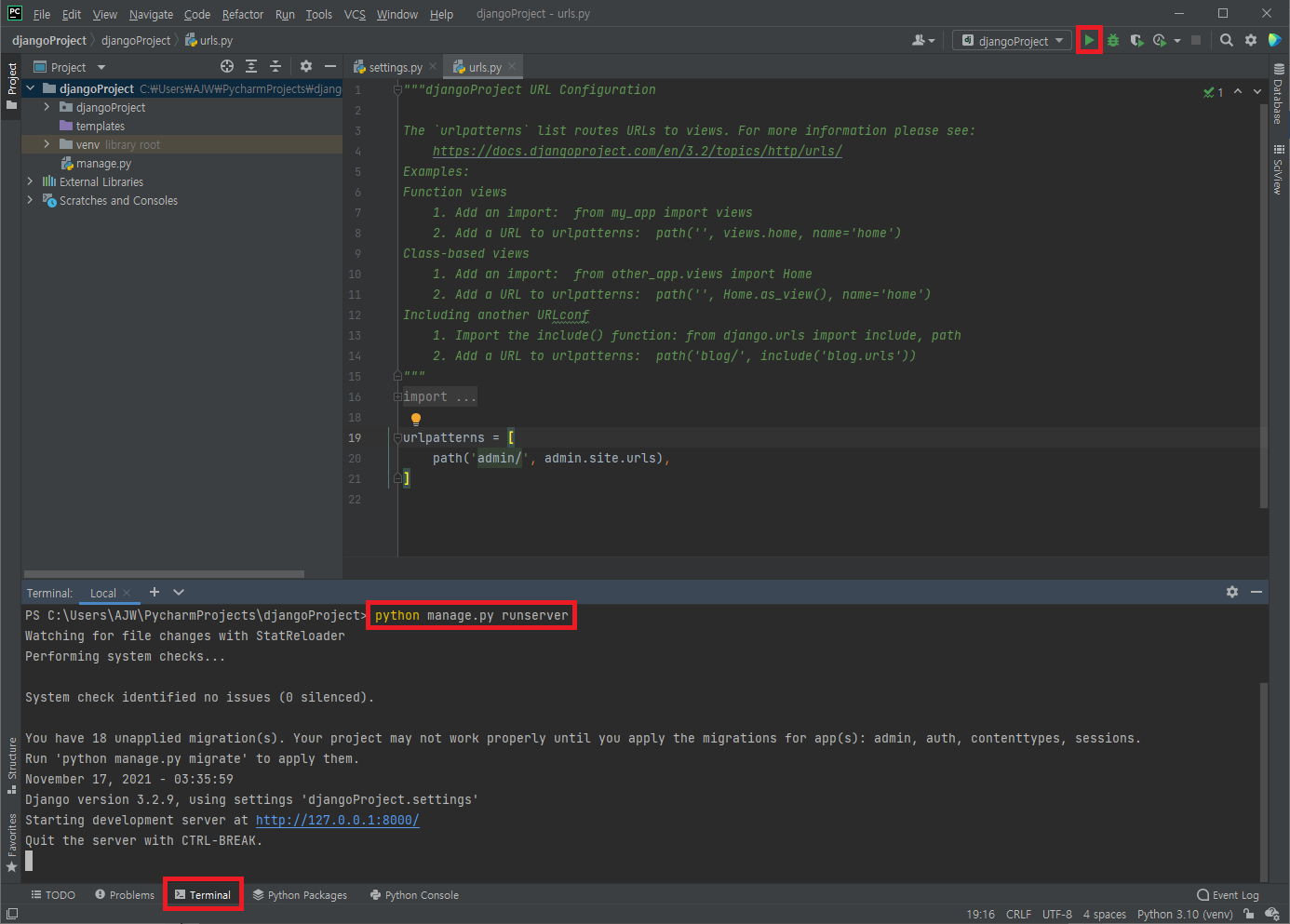This screenshot has height=924, width=1290.
Task: Hide the Project tool window
Action: coord(329,66)
